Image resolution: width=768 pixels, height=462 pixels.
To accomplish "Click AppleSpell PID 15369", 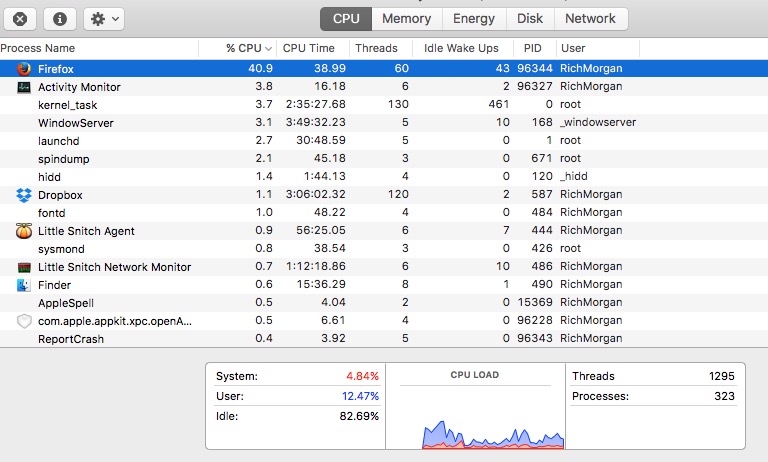I will click(535, 302).
